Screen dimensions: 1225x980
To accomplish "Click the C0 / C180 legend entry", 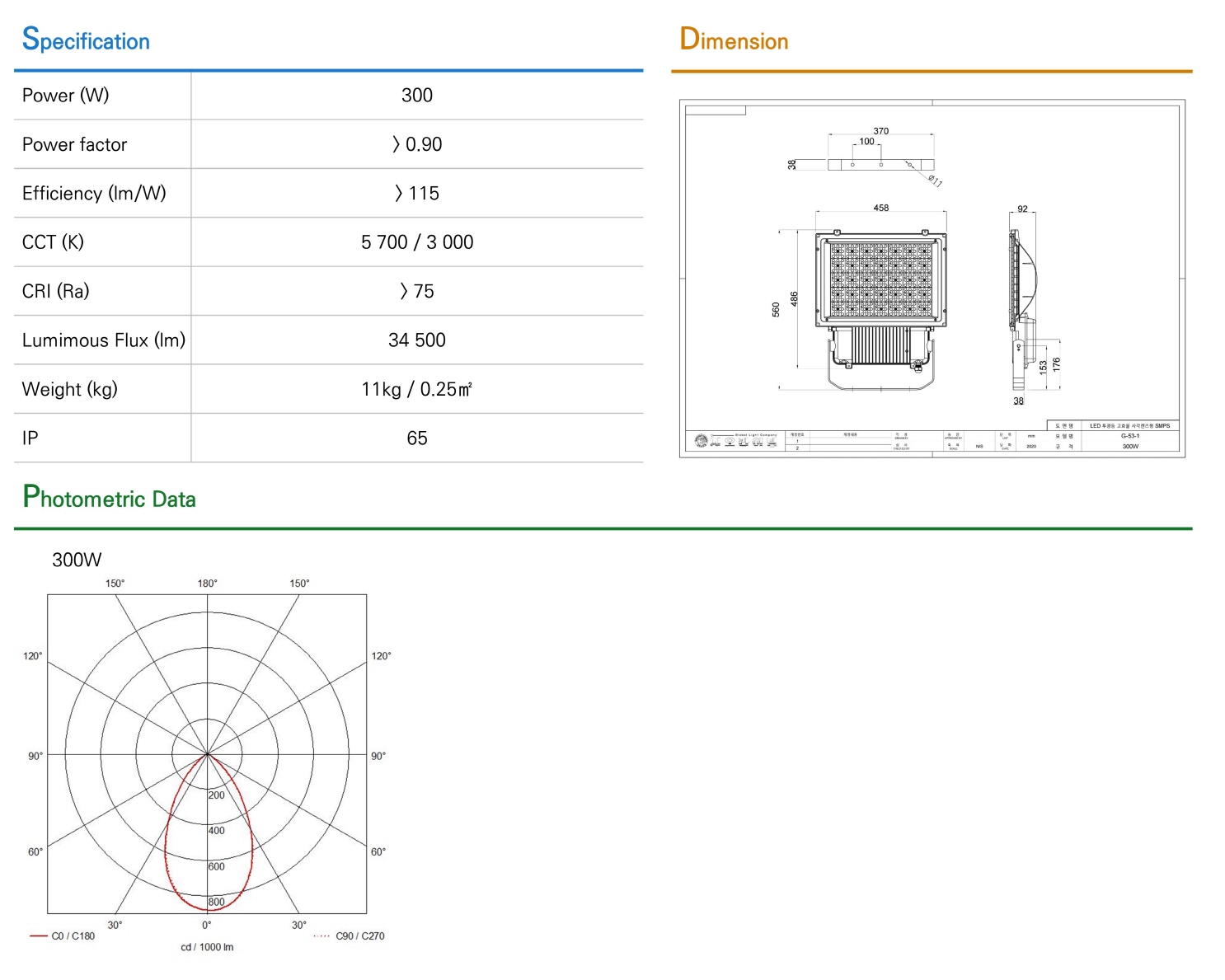I will 63,936.
